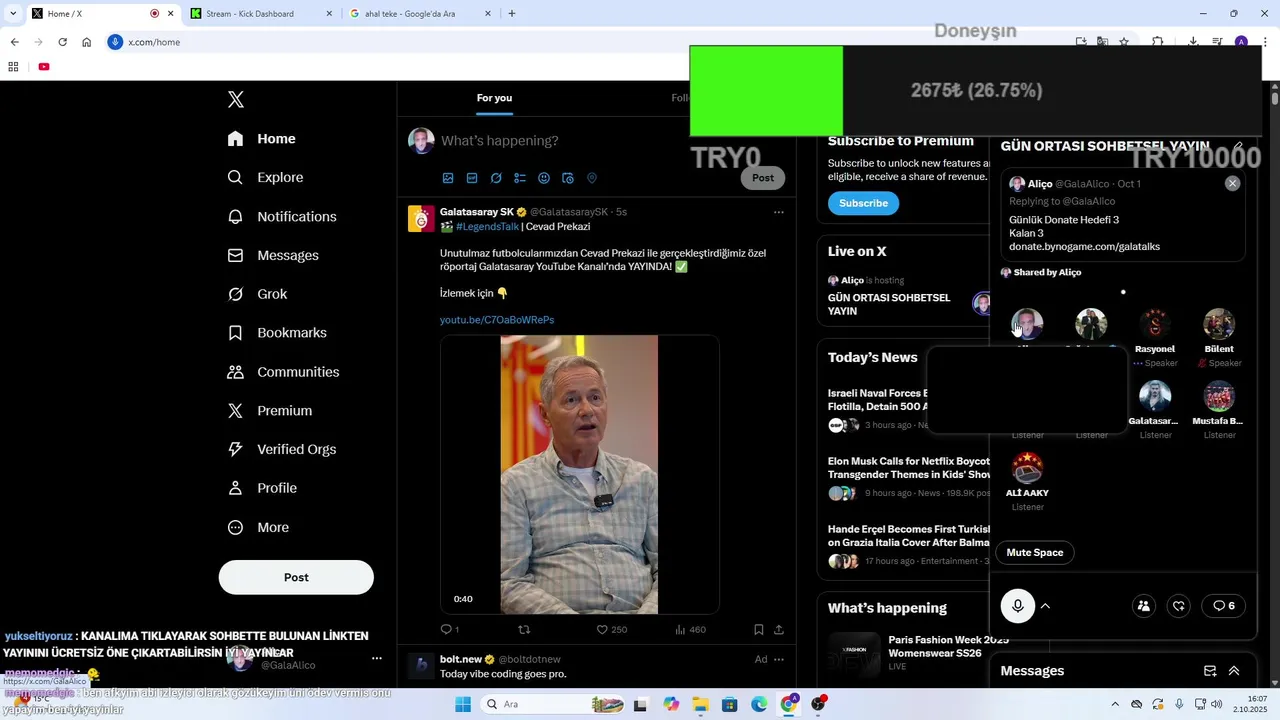Open YouTube bookmark in bookmarks bar
Screen dimensions: 1280x720
44,67
